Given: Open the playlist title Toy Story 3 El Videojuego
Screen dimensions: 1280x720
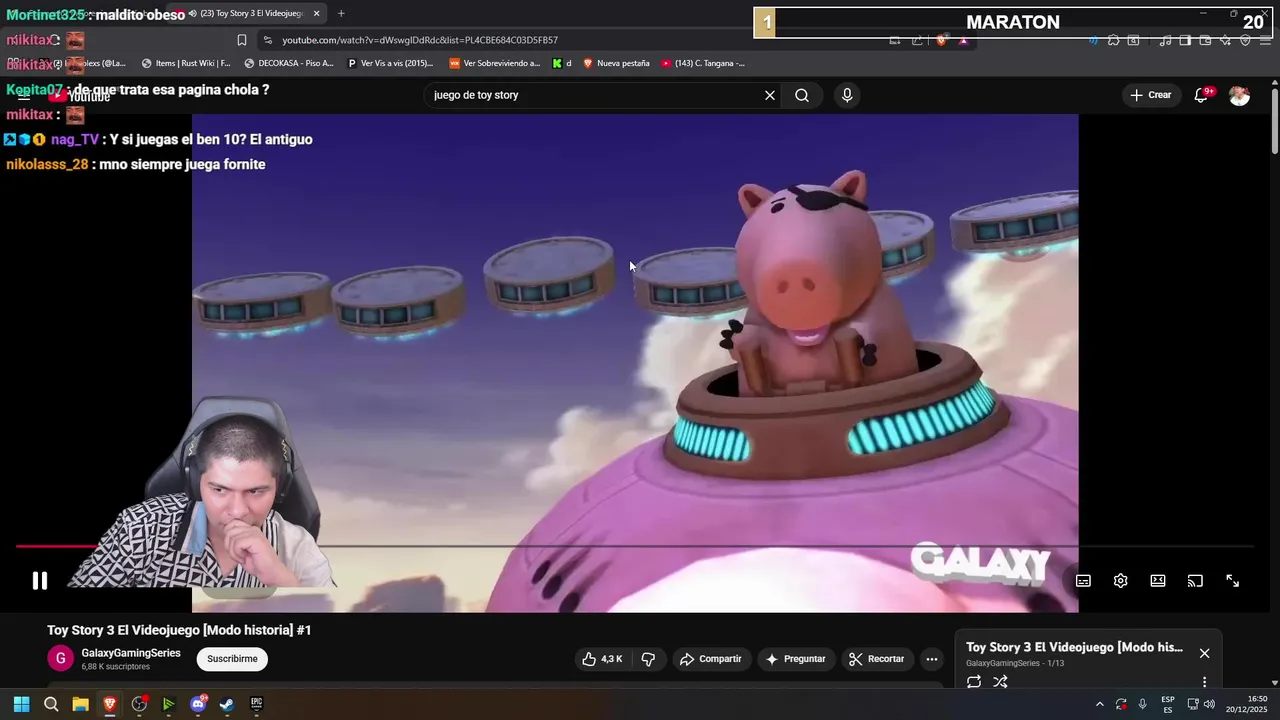Looking at the screenshot, I should coord(1074,648).
